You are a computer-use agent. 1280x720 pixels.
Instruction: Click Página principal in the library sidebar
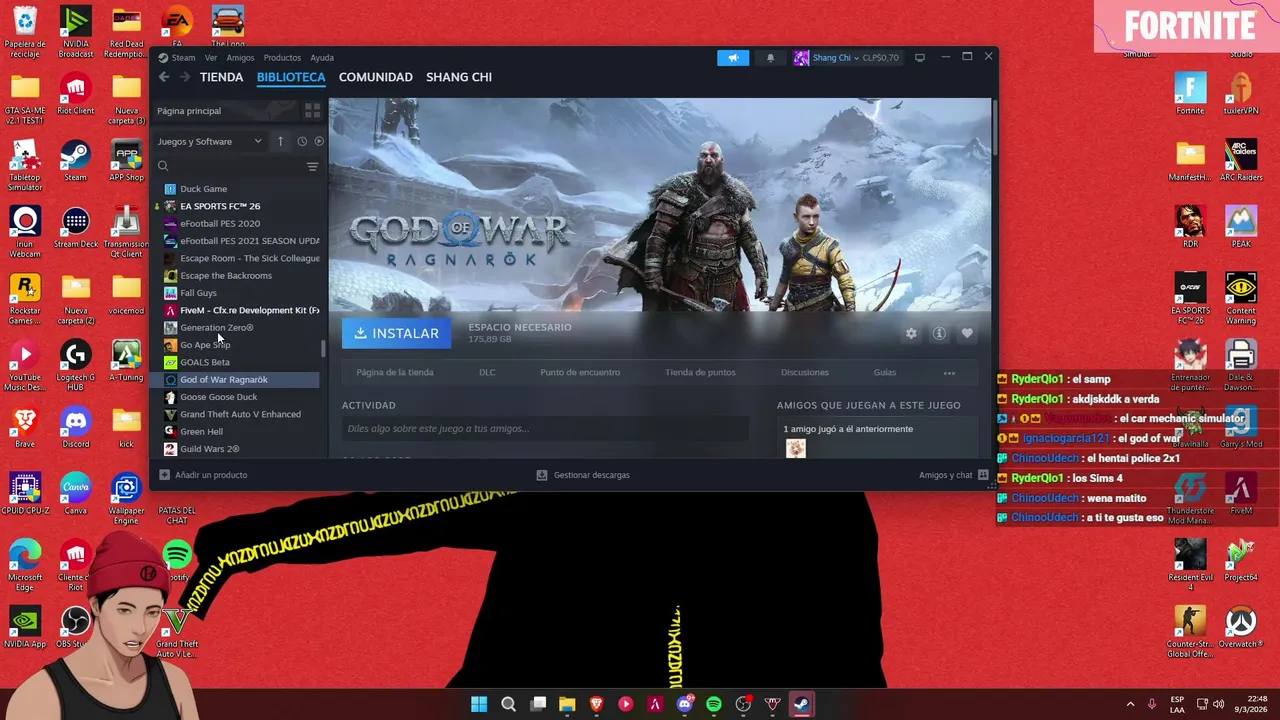[x=189, y=111]
